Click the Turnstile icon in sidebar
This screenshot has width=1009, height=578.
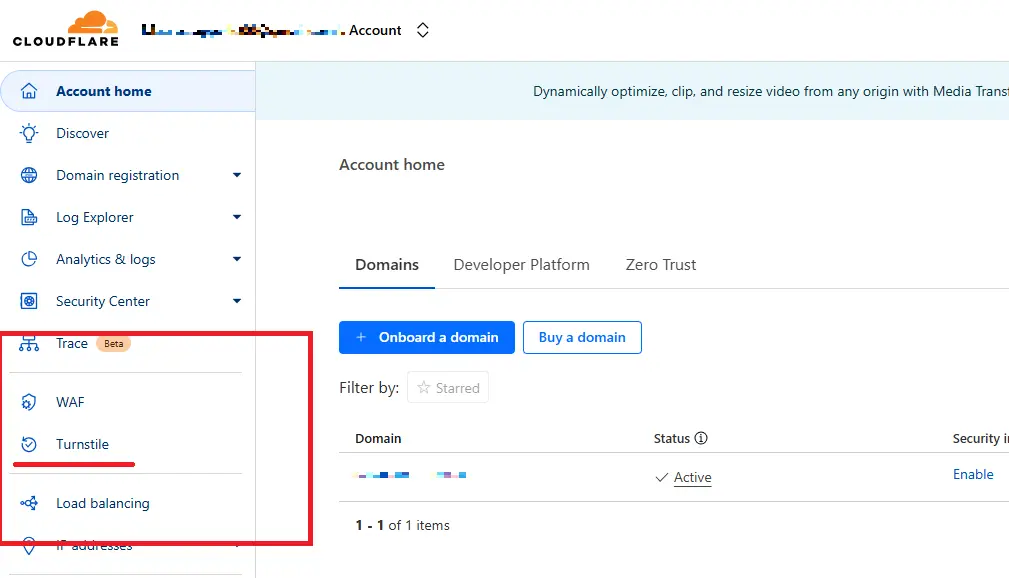click(29, 444)
